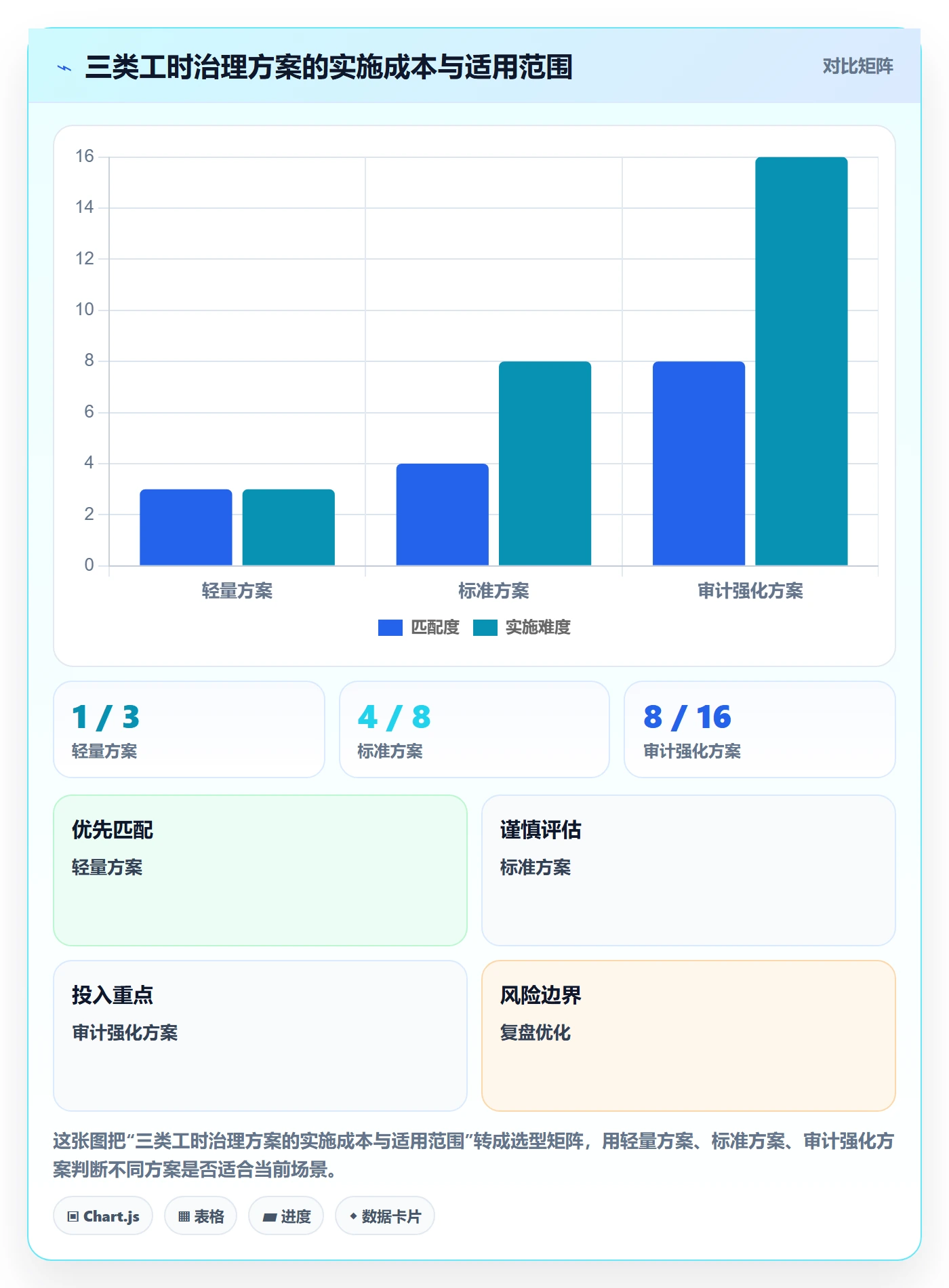This screenshot has width=949, height=1288.
Task: Open the 谨慎评估 matrix card
Action: (689, 870)
